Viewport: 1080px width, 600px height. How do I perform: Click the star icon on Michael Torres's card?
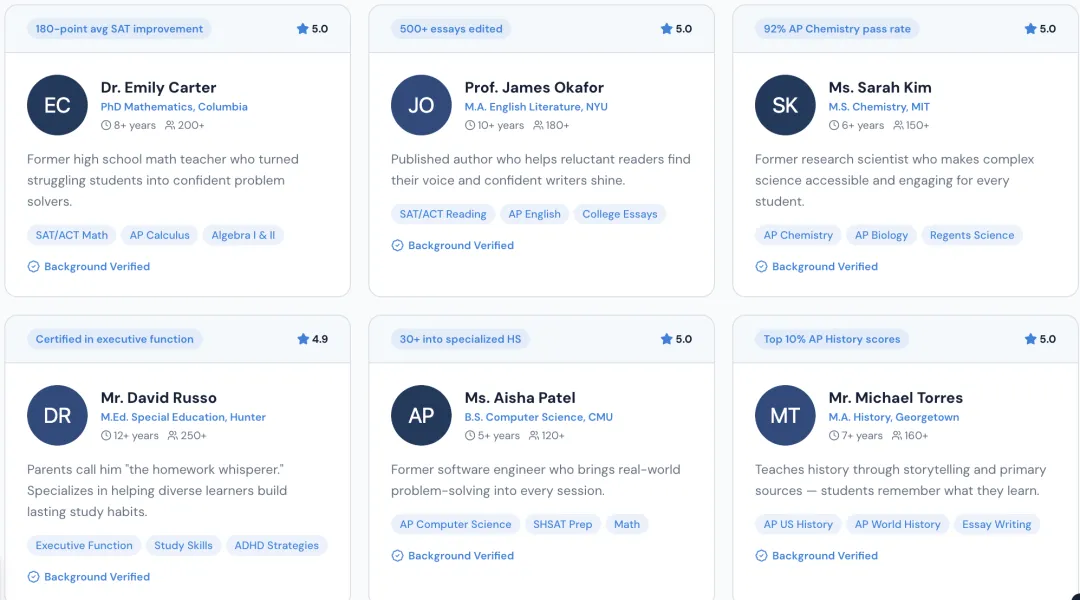[1030, 338]
